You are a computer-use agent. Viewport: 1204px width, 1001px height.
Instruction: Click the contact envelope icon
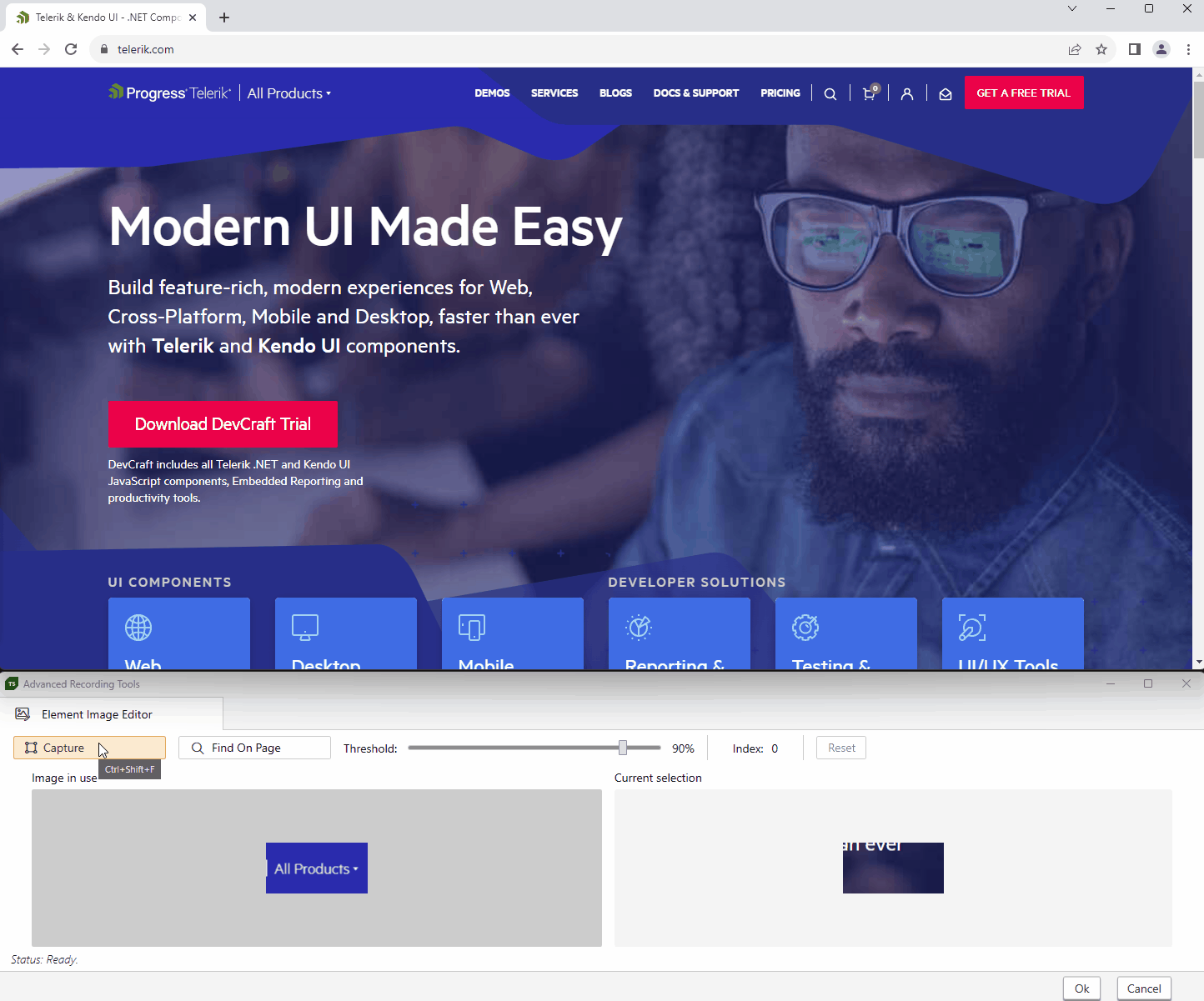click(x=946, y=93)
